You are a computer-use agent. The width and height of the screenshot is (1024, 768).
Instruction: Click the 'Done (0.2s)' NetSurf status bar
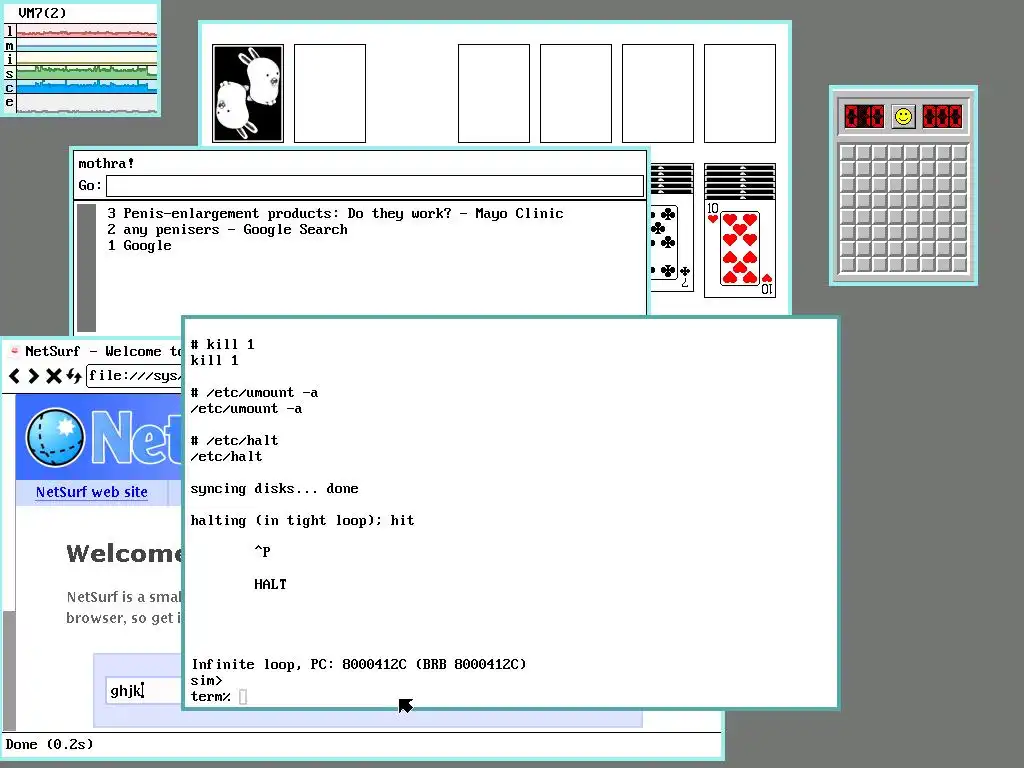pos(50,744)
